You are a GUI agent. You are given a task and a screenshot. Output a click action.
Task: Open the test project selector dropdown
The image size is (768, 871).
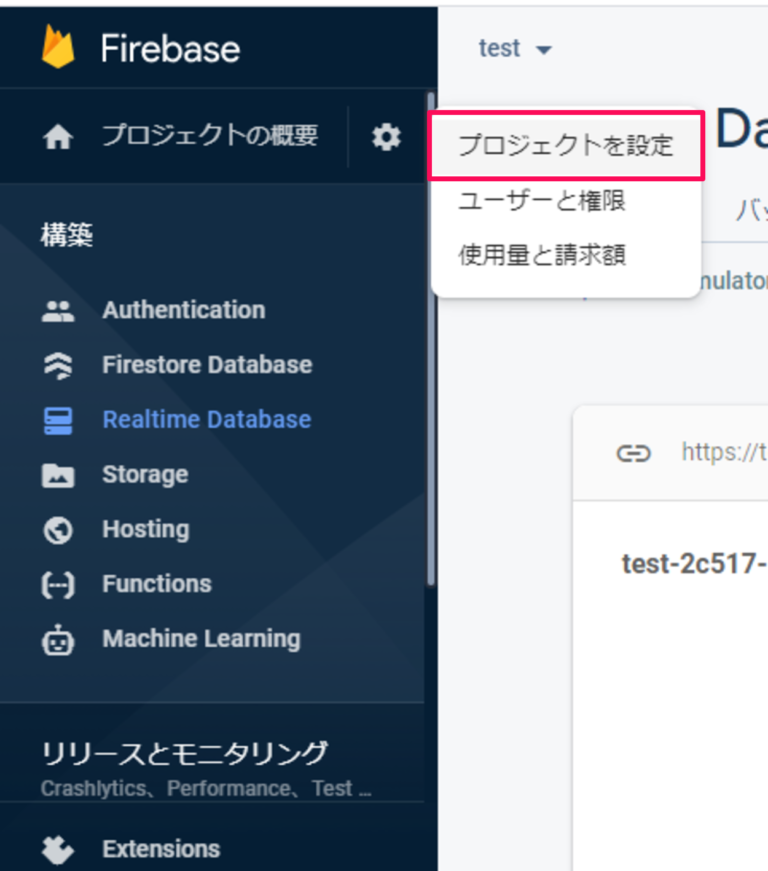[x=515, y=49]
